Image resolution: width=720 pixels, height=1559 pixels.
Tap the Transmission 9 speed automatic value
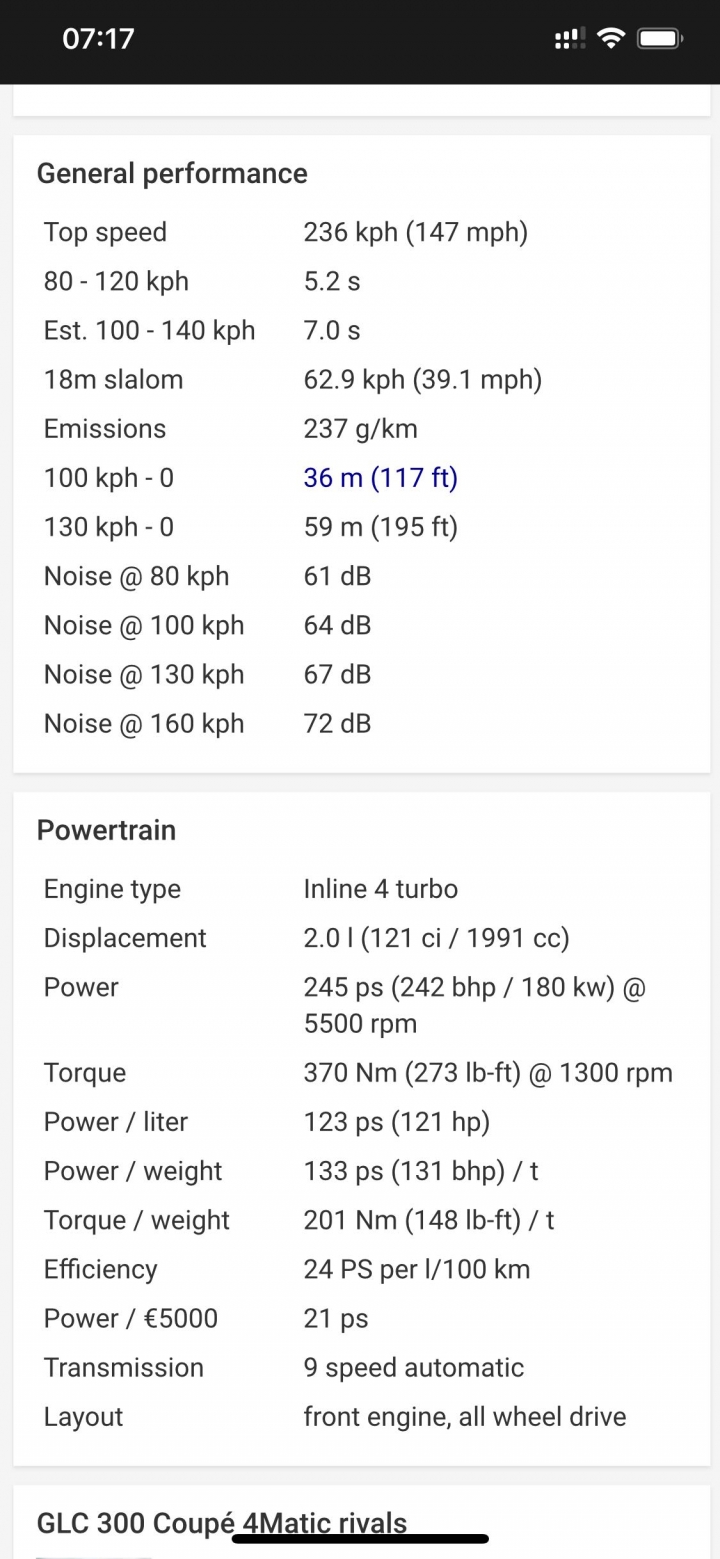tap(414, 1368)
